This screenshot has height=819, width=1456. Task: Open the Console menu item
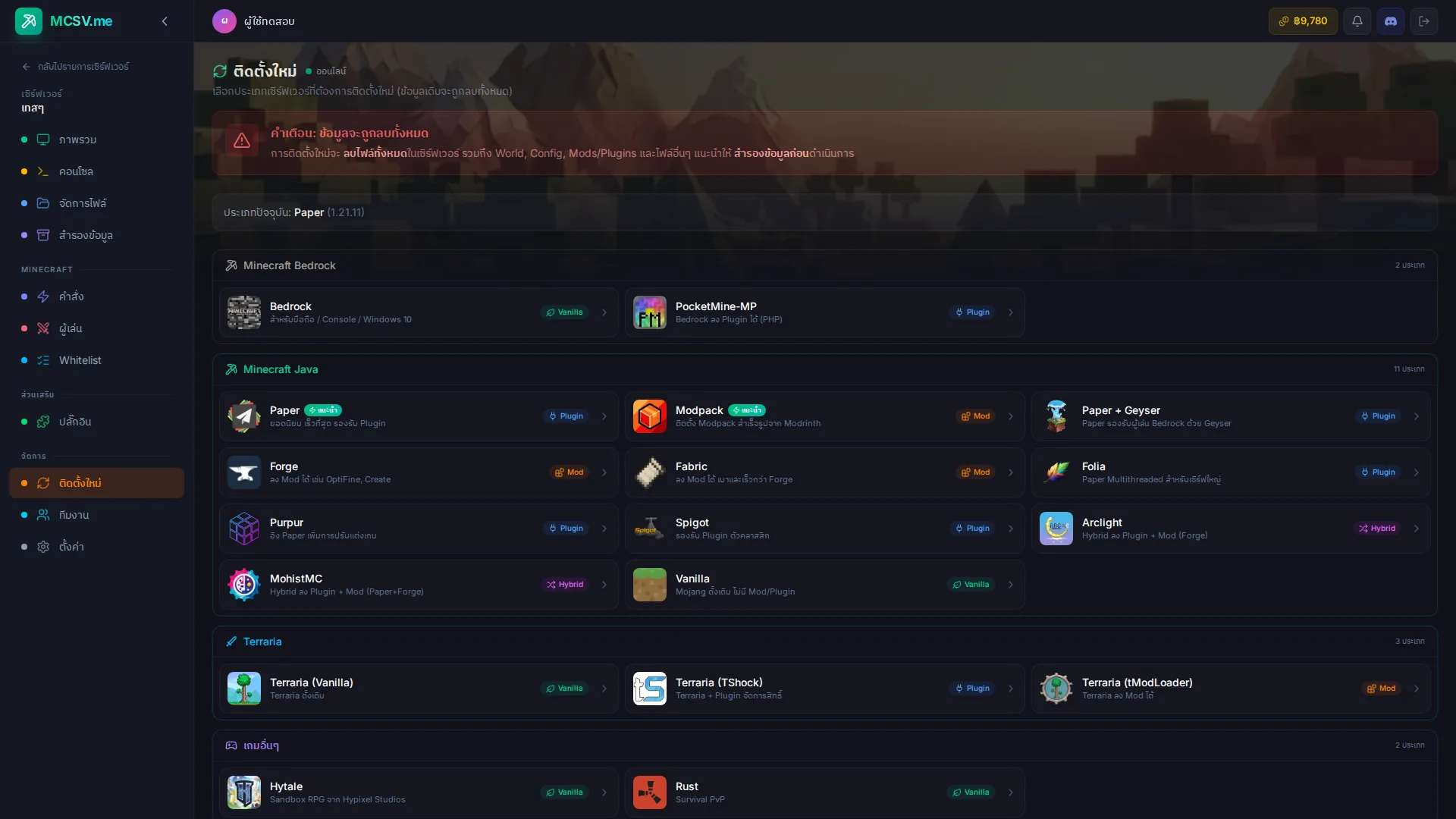[76, 171]
